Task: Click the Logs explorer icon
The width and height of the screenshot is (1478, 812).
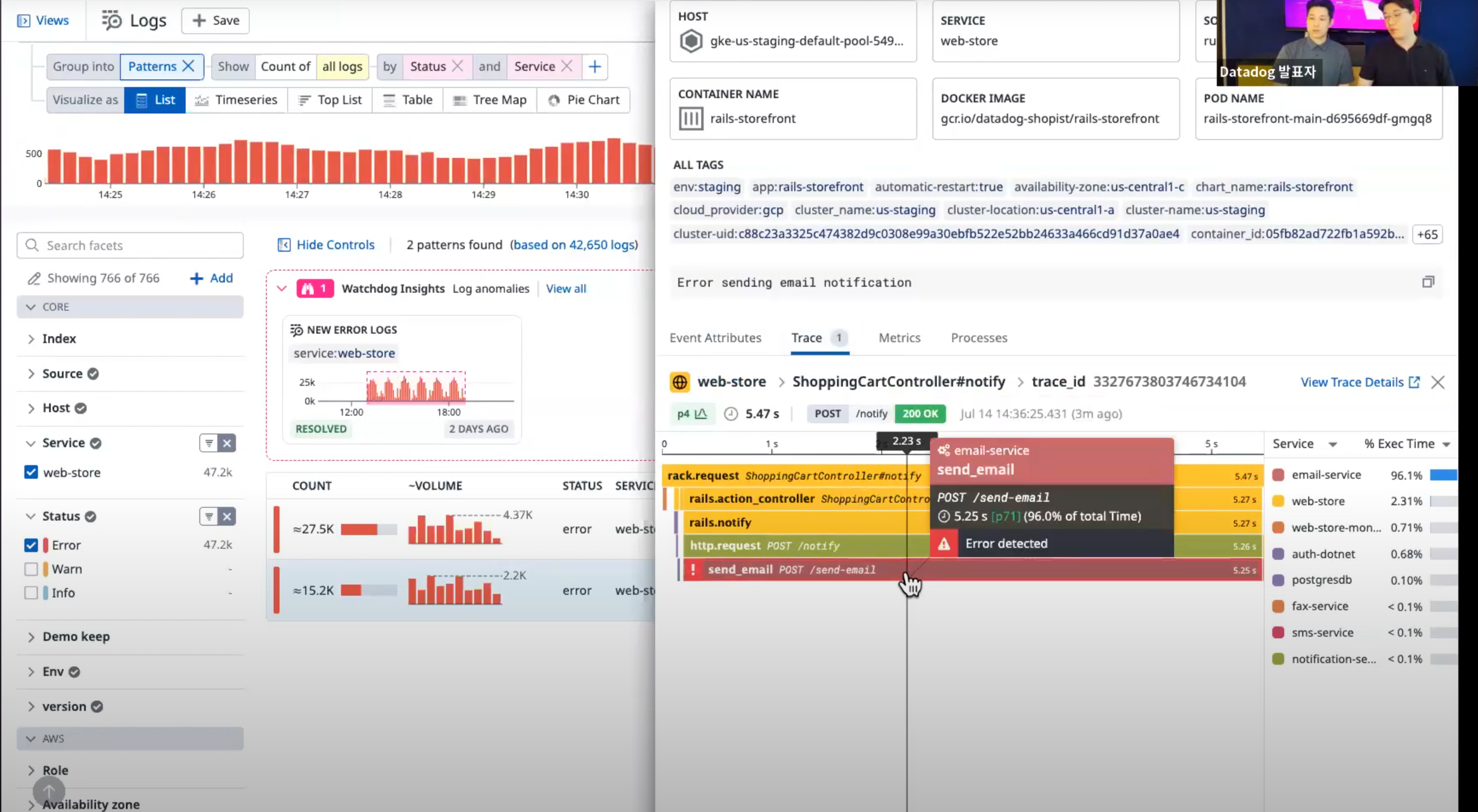Action: 112,20
